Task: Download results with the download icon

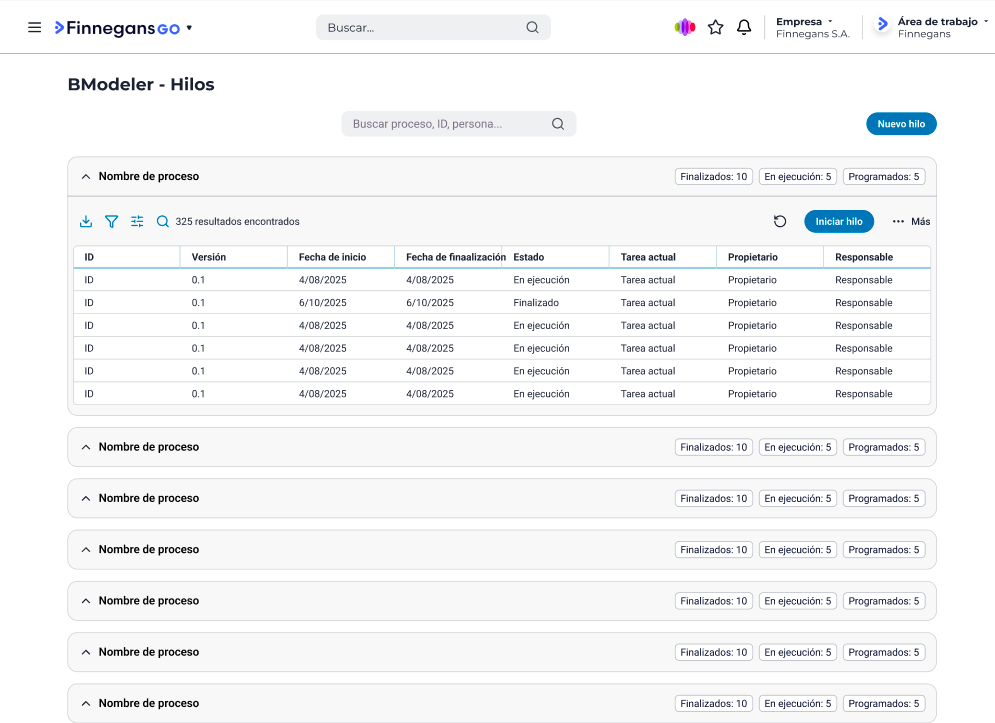Action: (x=86, y=222)
